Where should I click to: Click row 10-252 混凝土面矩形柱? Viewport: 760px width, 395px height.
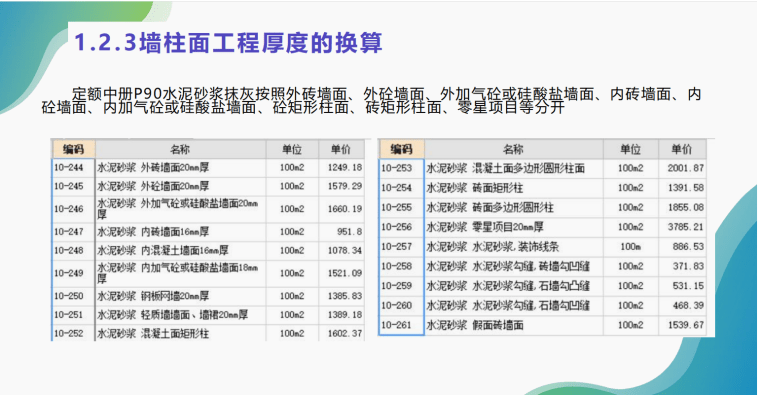point(208,333)
